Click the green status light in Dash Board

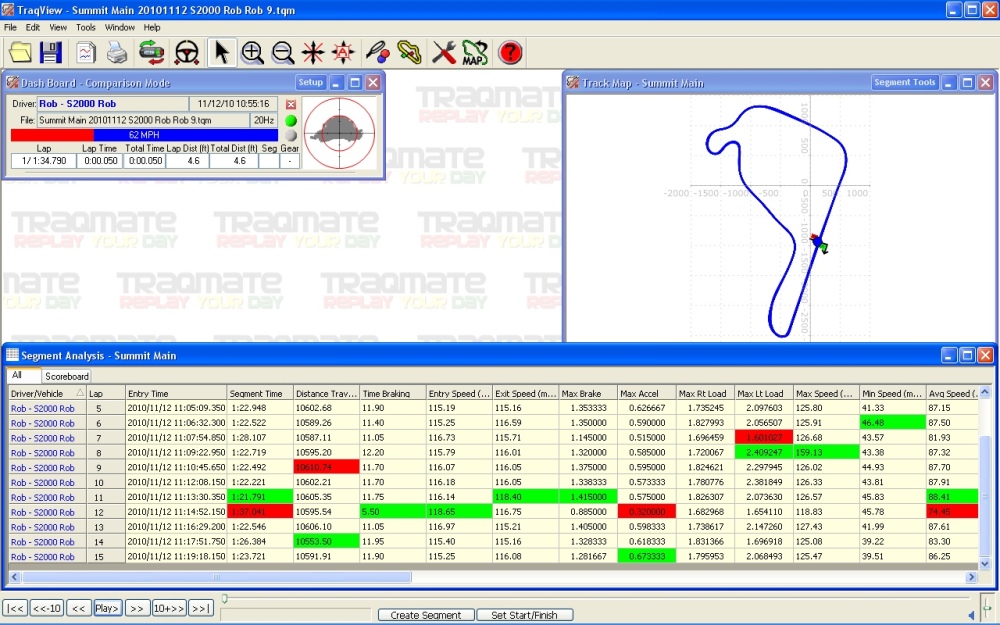pos(291,120)
